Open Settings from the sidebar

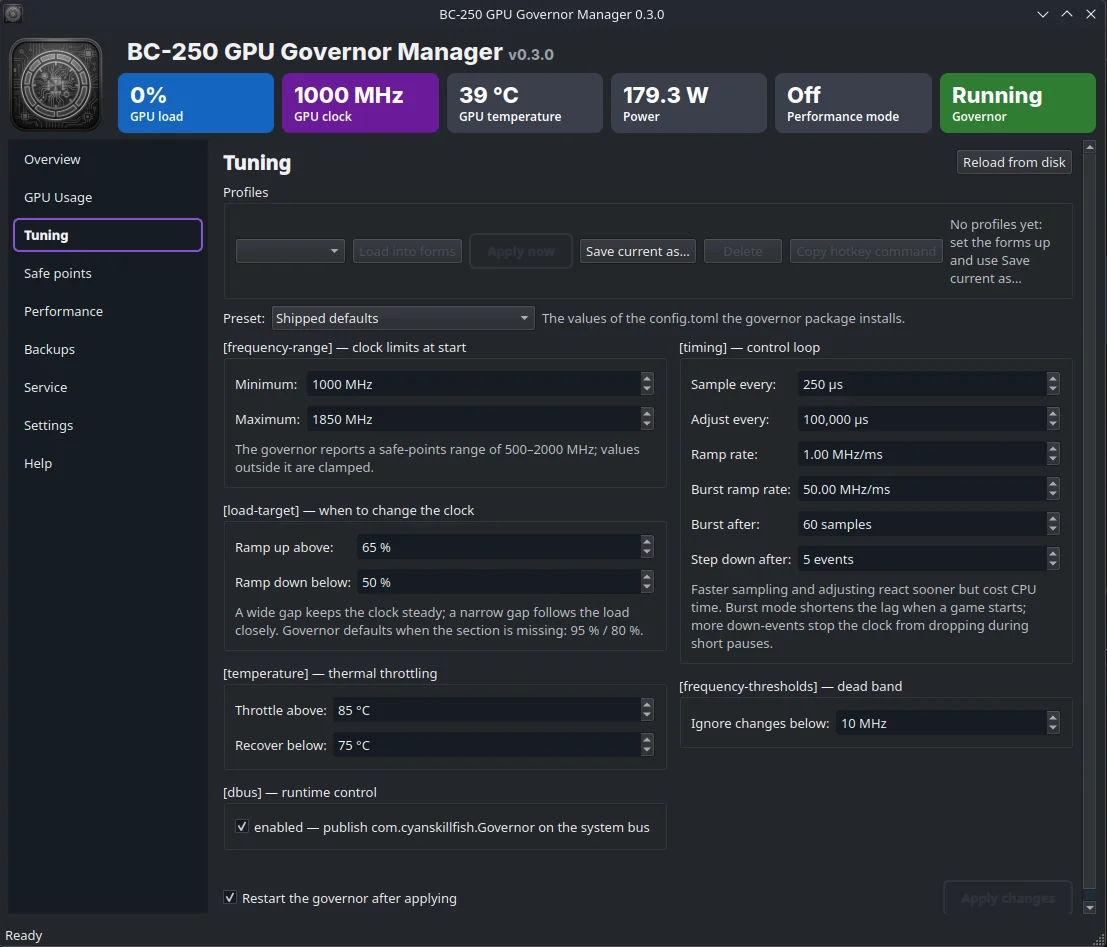click(x=108, y=426)
